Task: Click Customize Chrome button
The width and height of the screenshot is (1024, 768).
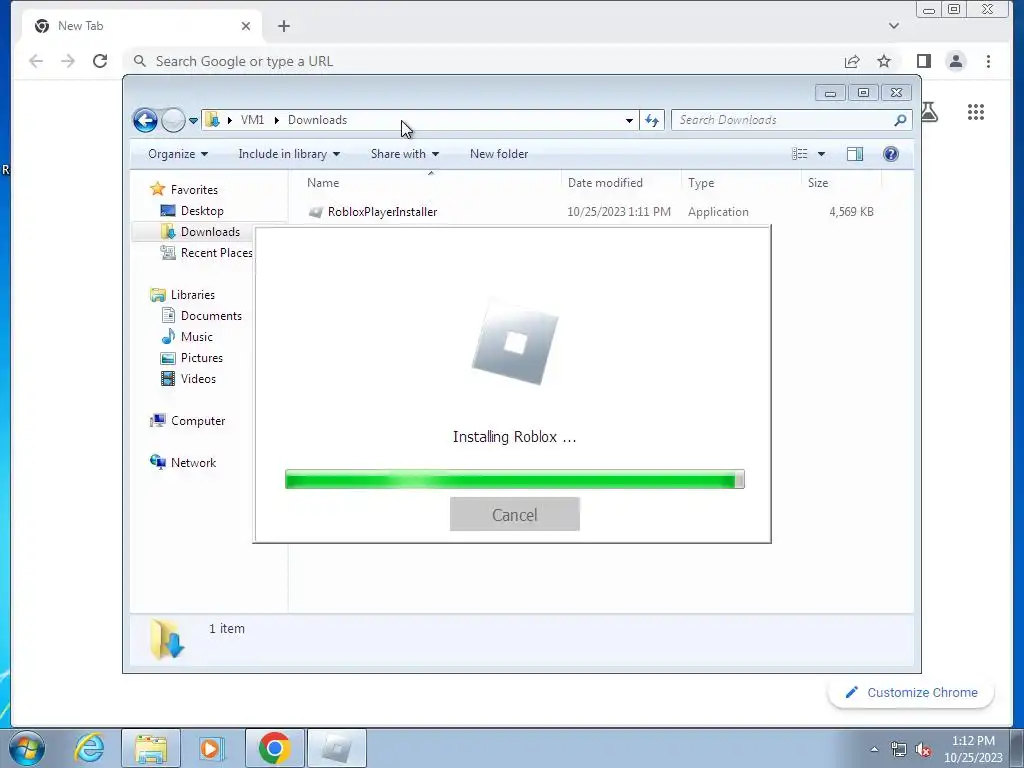Action: pos(911,692)
